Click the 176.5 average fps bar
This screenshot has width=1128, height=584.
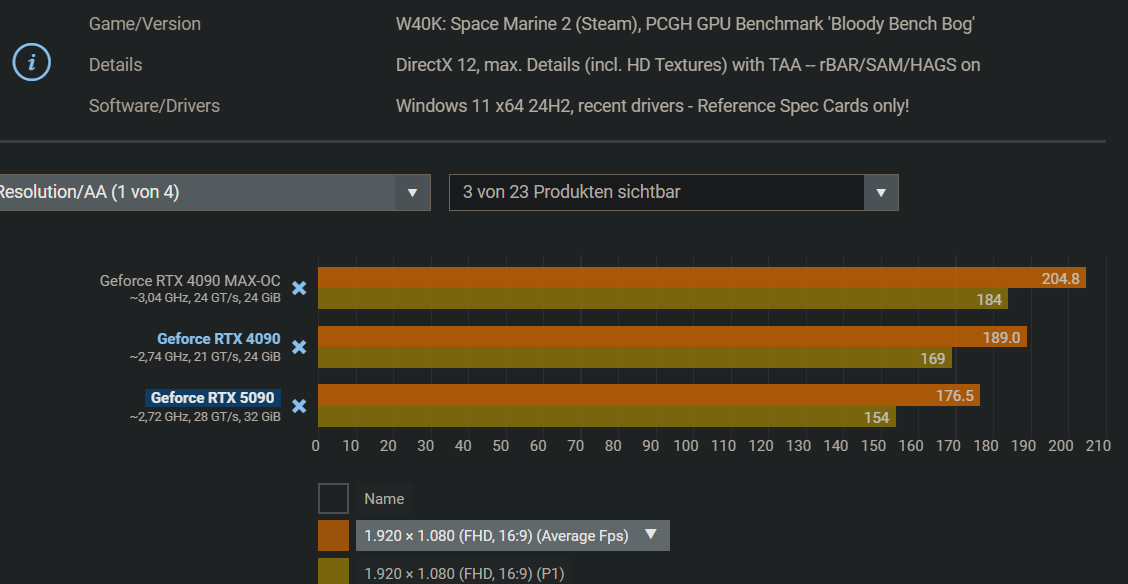pyautogui.click(x=649, y=396)
